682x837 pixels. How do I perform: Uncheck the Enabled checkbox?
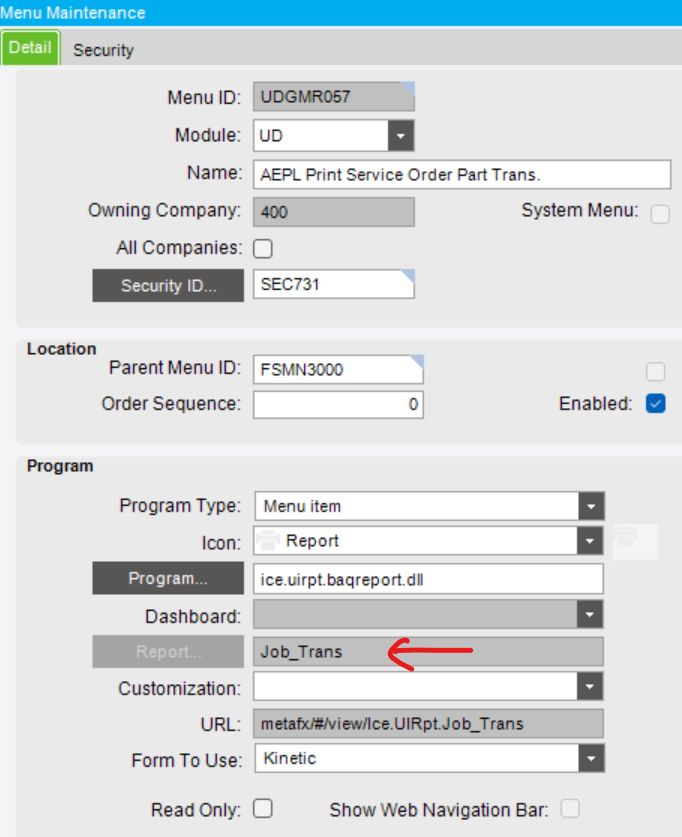pyautogui.click(x=656, y=405)
